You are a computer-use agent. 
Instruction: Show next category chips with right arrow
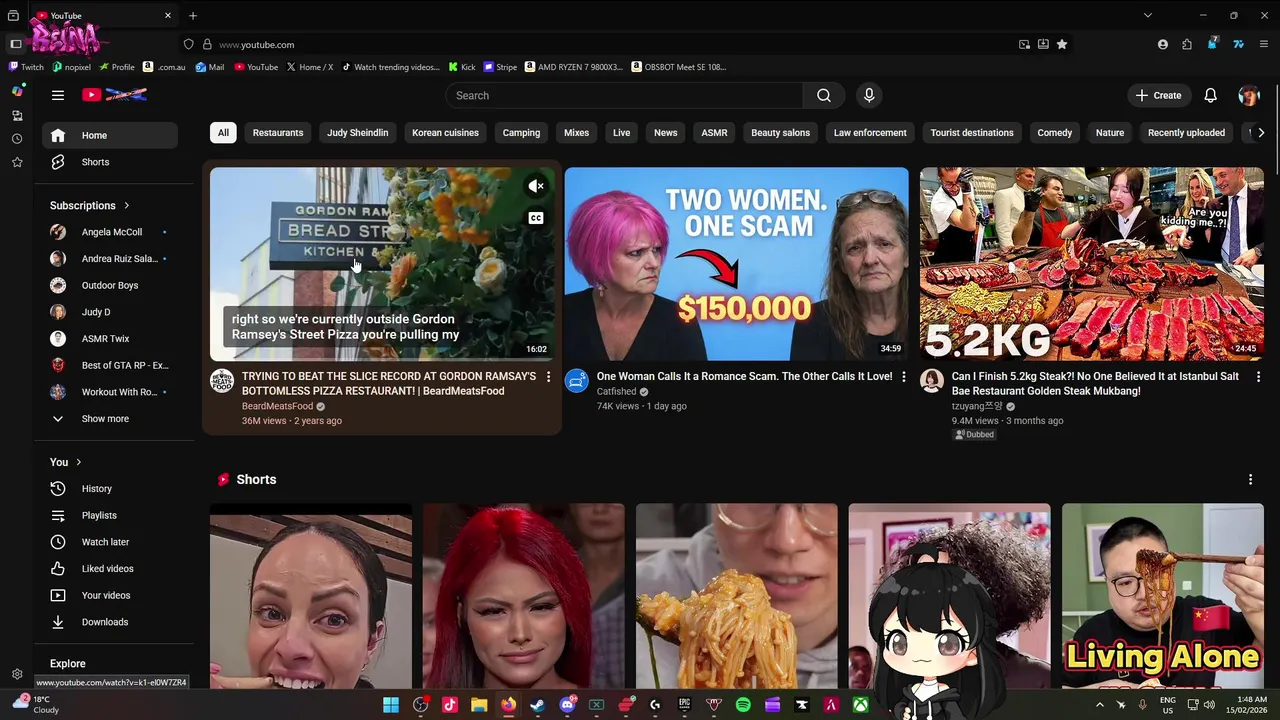[1261, 133]
